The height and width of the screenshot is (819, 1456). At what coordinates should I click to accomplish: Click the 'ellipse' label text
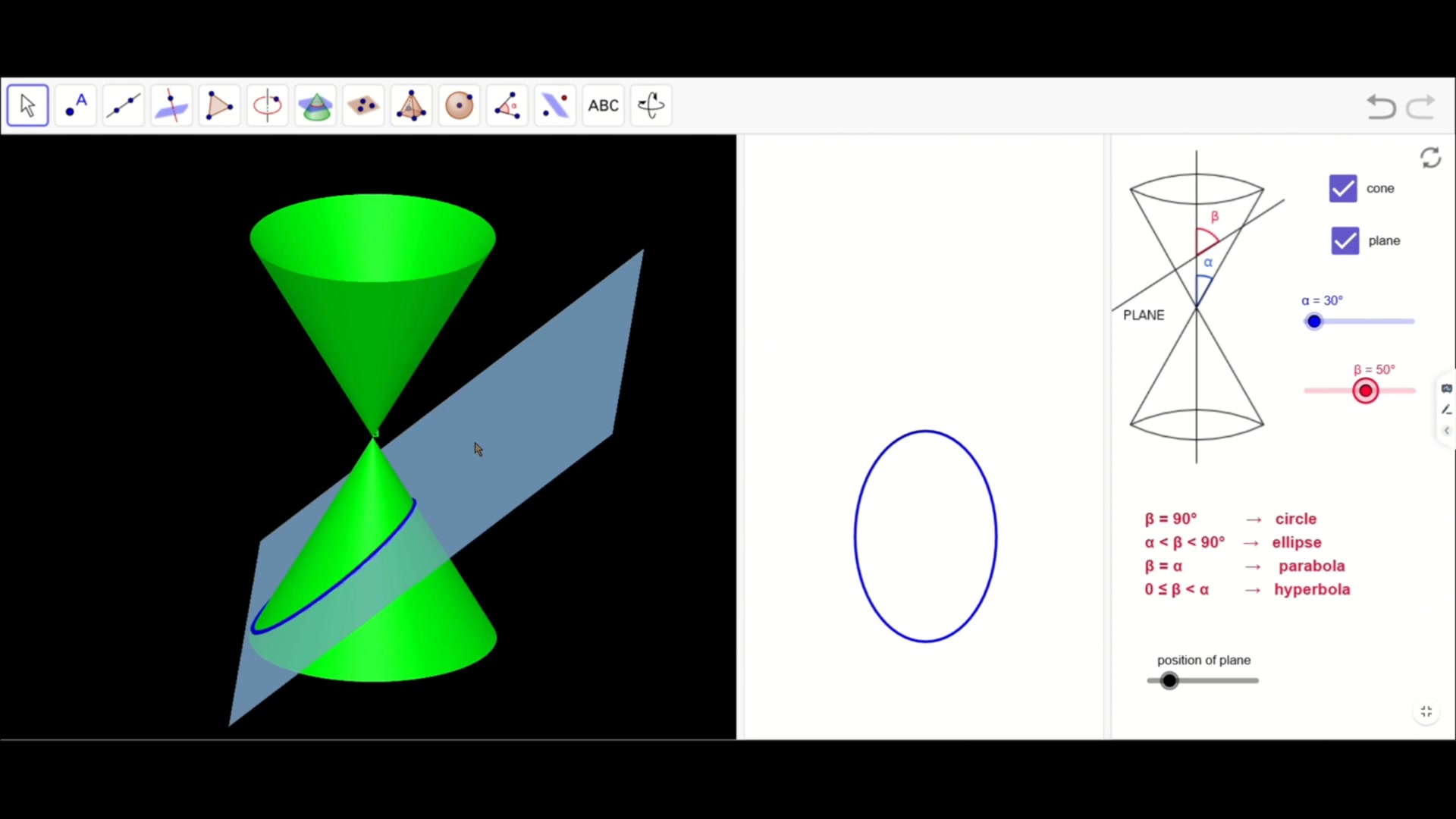1297,542
